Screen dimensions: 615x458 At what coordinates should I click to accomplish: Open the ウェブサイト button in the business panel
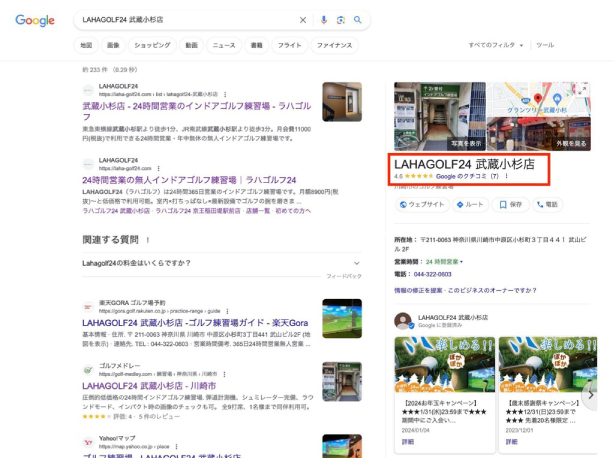point(422,204)
